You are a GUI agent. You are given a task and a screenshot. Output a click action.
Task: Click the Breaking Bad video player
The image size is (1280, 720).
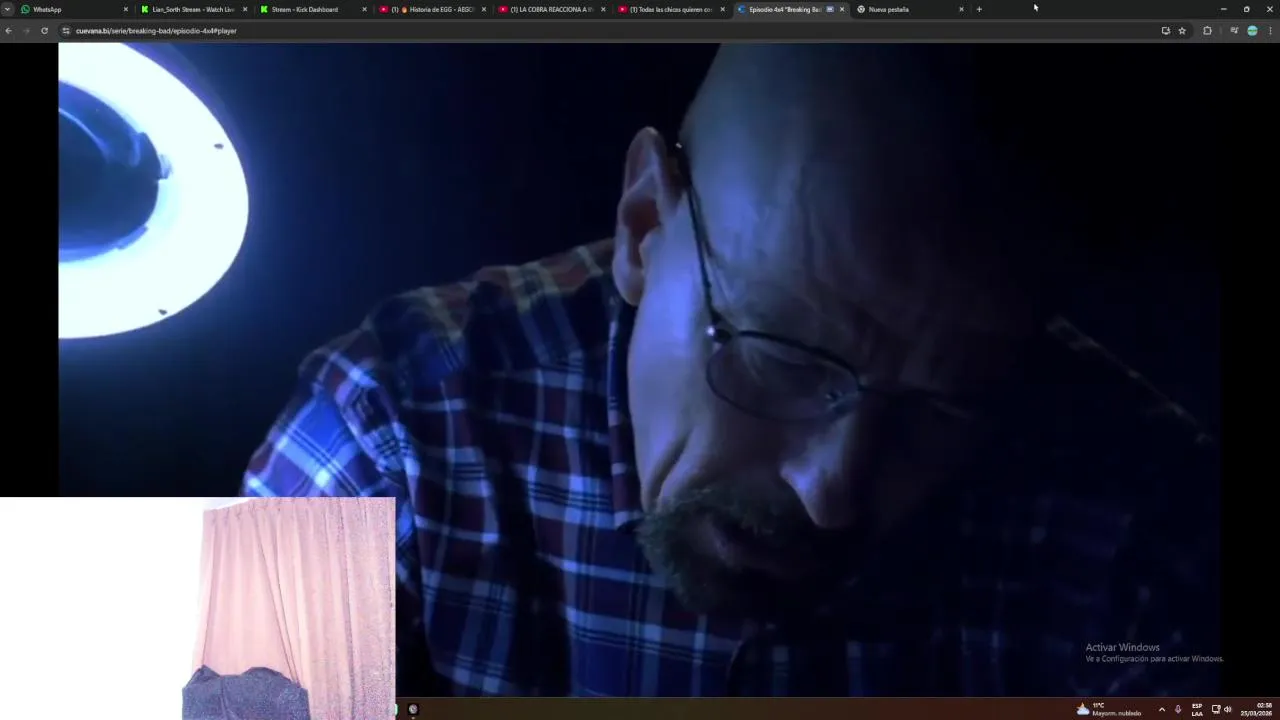639,368
